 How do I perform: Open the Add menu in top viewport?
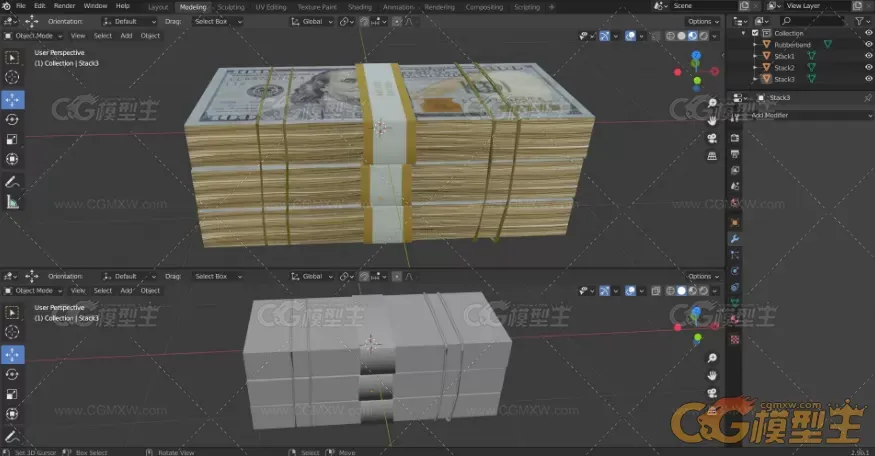point(127,36)
